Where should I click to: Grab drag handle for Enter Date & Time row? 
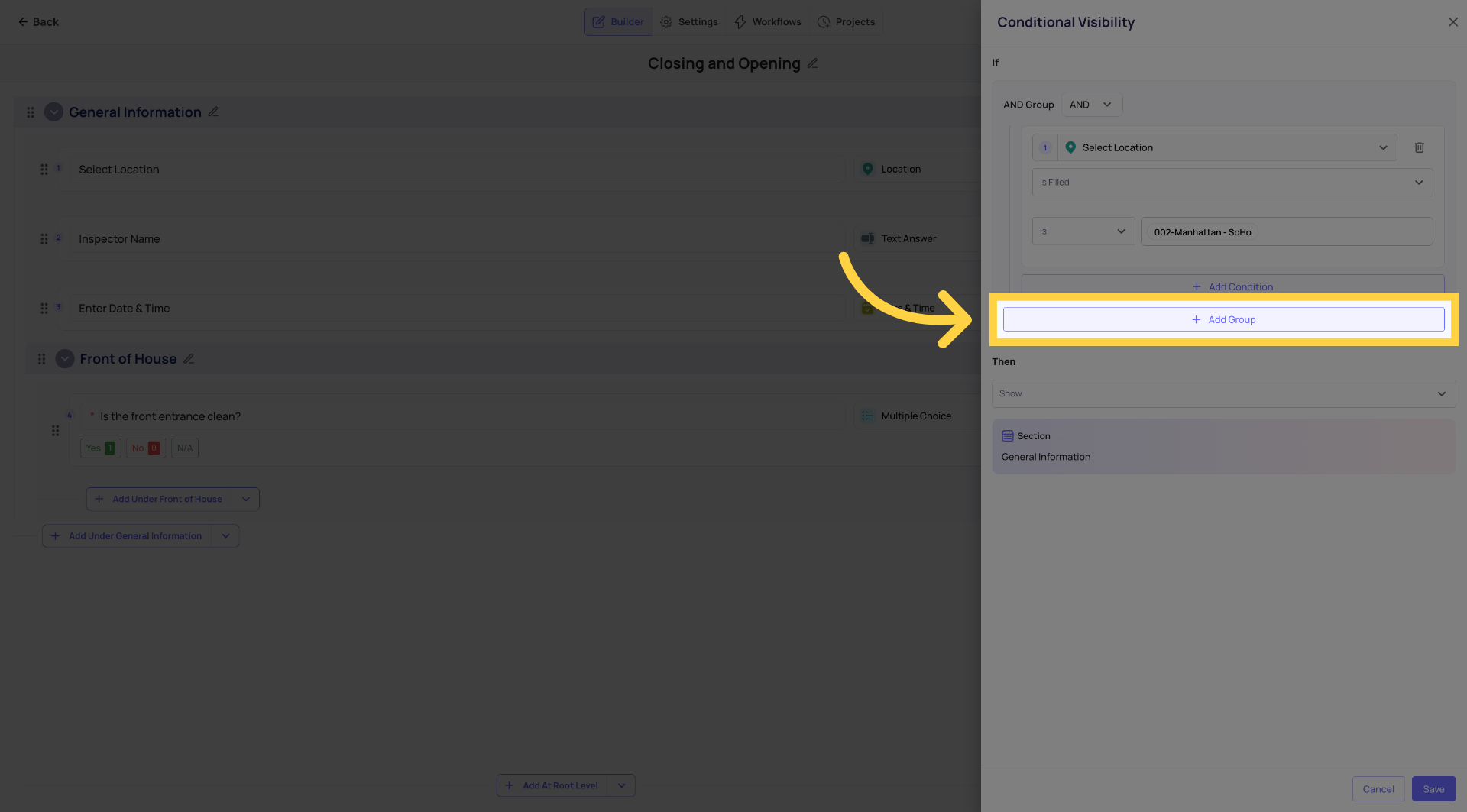44,309
